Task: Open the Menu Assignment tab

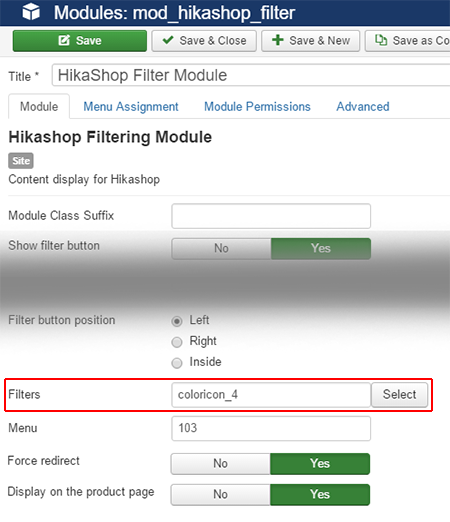Action: click(x=131, y=107)
